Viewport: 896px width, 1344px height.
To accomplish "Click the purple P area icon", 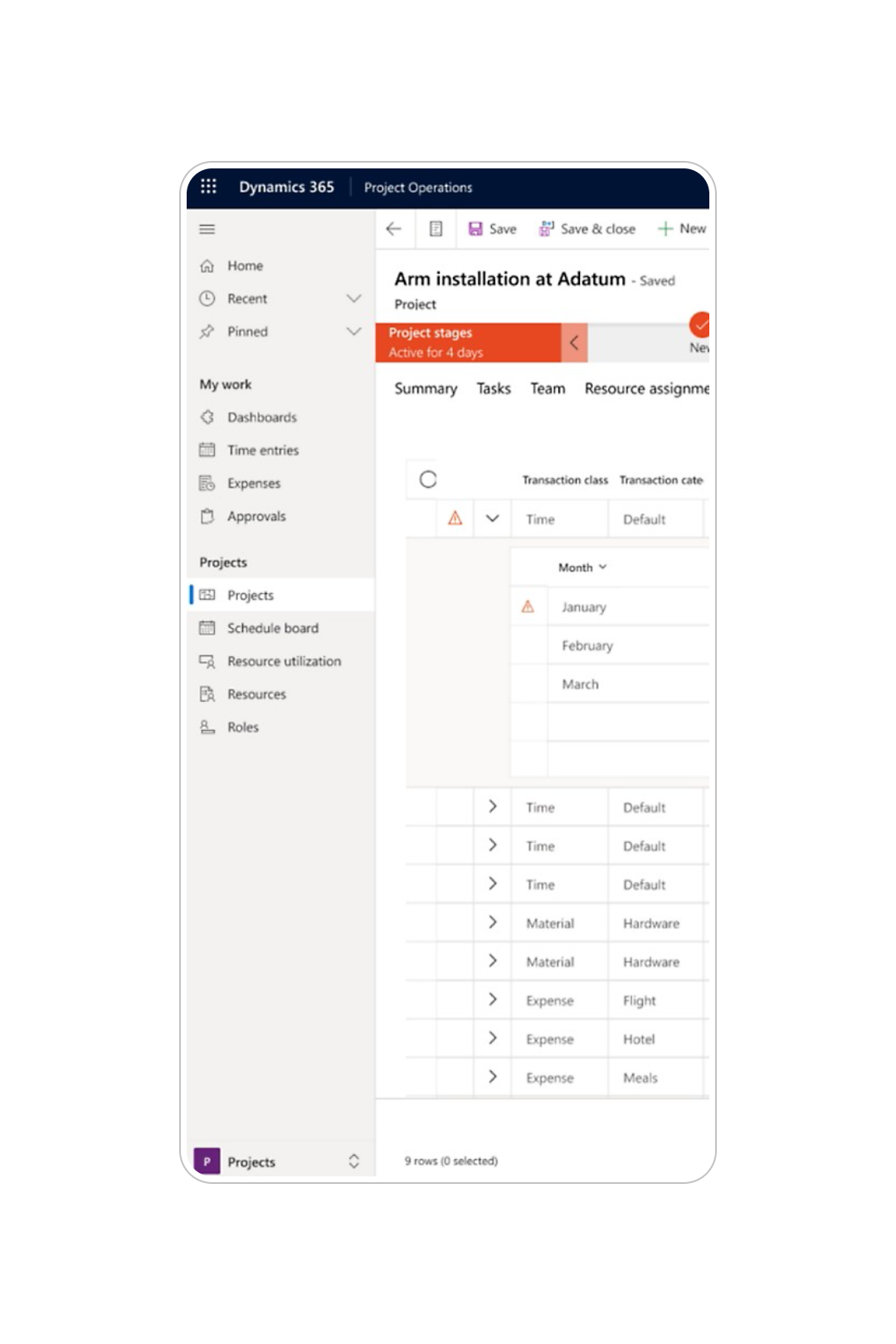I will coord(207,1161).
